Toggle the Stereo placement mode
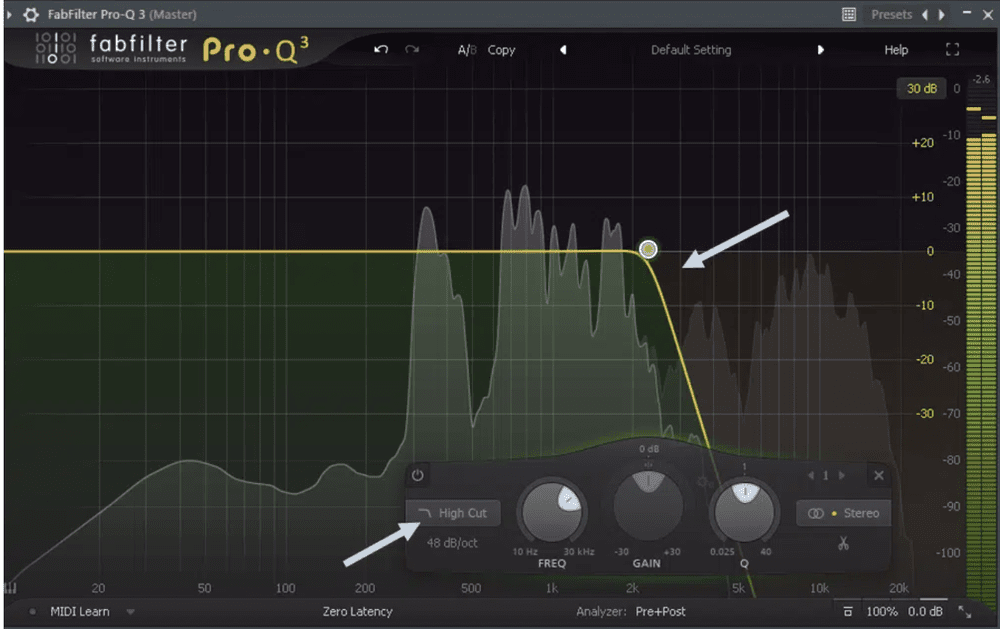This screenshot has height=629, width=1000. (x=843, y=513)
